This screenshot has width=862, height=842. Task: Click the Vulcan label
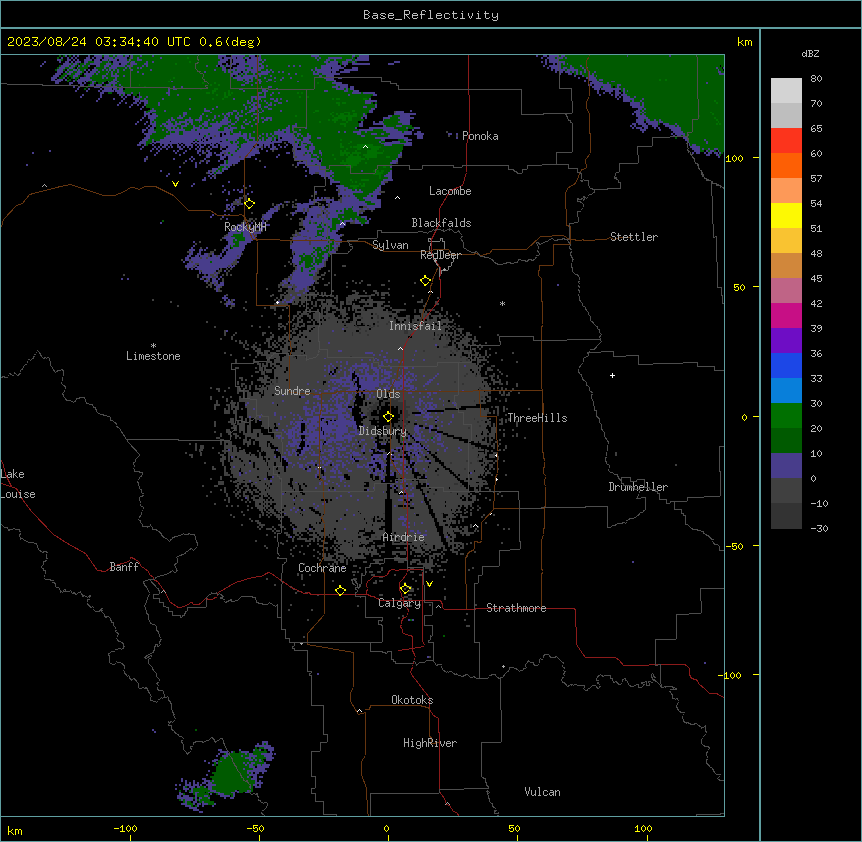[542, 792]
